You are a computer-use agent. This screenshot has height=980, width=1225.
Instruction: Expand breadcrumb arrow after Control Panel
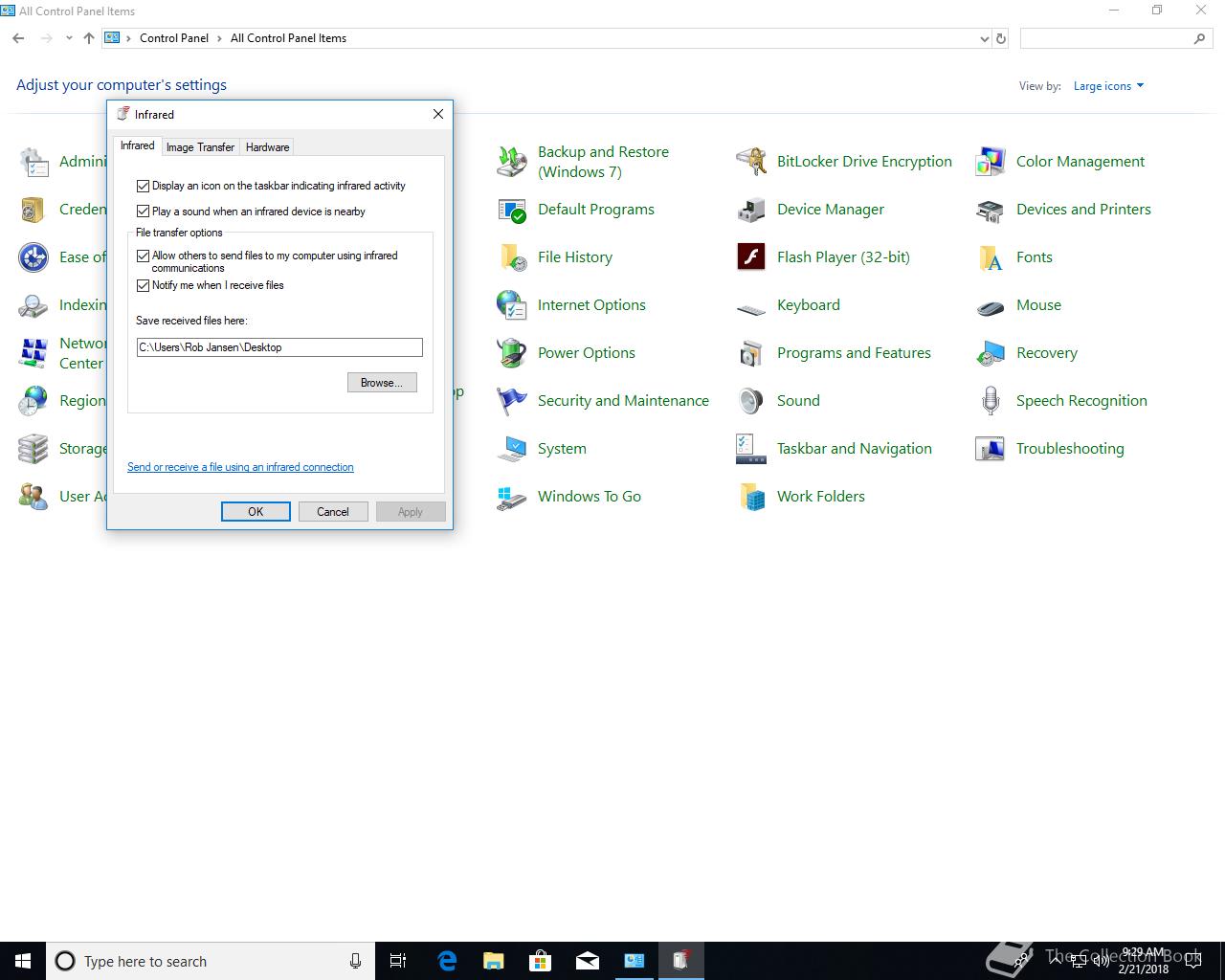(x=219, y=38)
